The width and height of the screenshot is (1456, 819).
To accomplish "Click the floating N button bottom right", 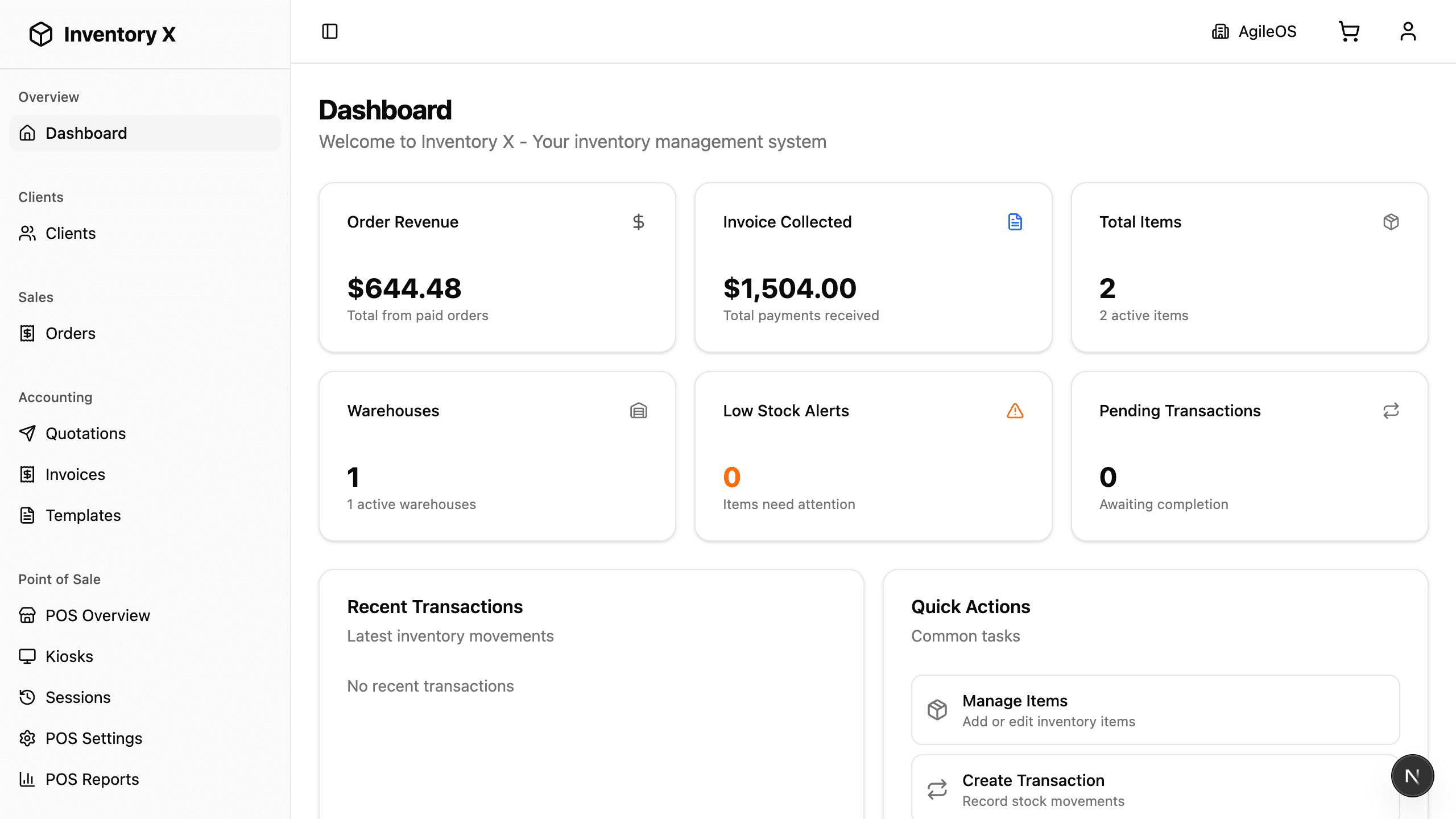I will click(x=1412, y=775).
